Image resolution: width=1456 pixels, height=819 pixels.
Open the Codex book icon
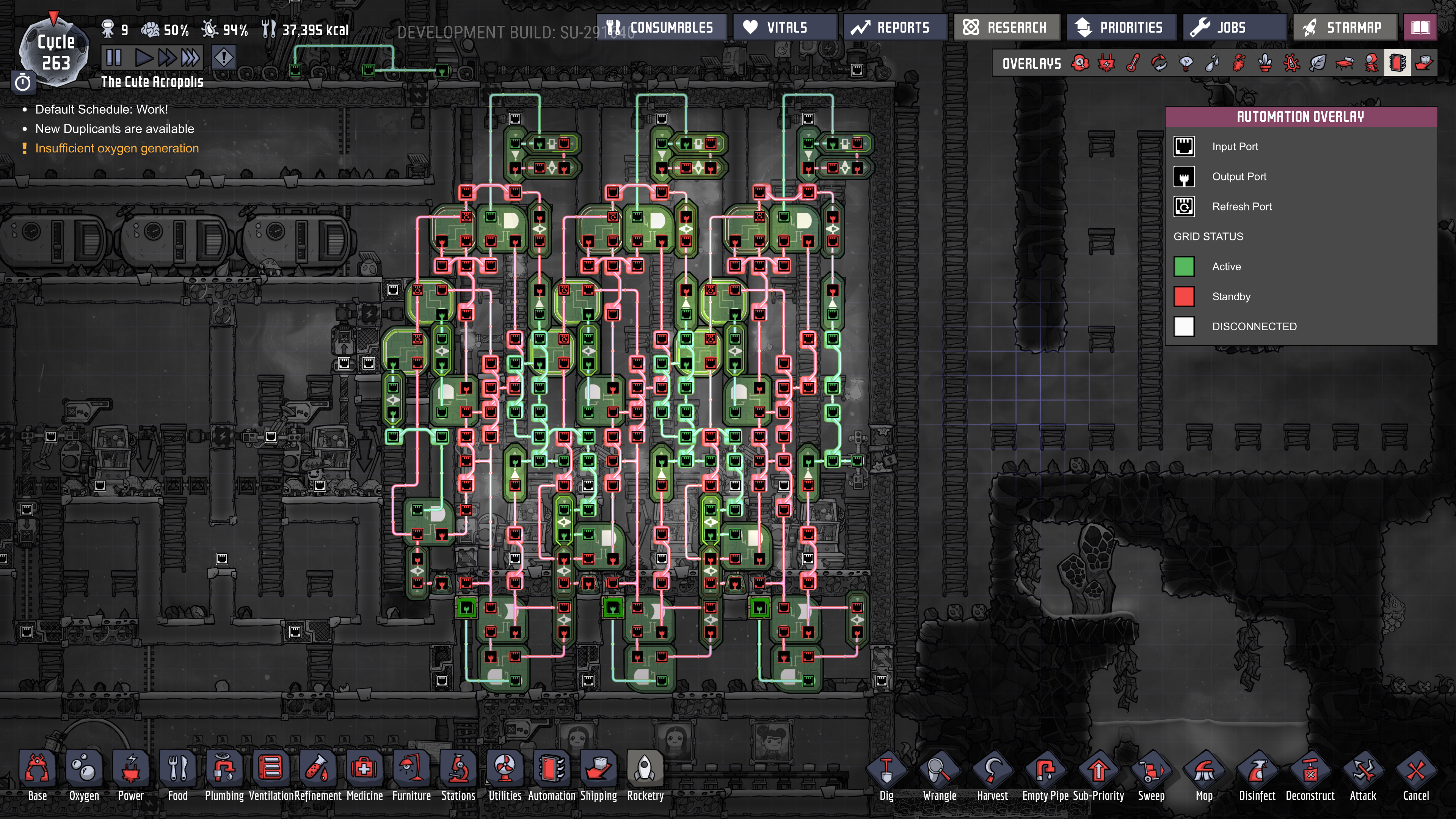pyautogui.click(x=1420, y=27)
